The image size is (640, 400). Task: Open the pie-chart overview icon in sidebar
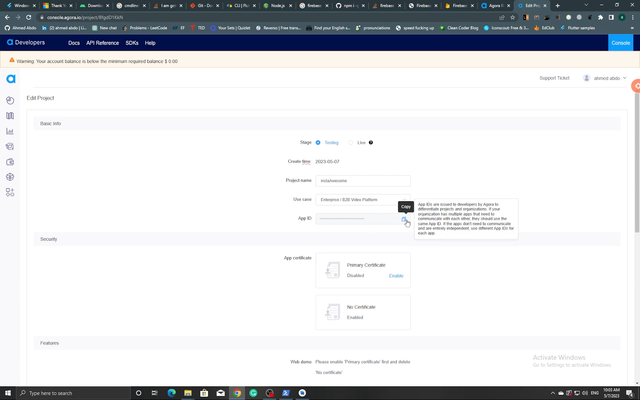(x=10, y=100)
